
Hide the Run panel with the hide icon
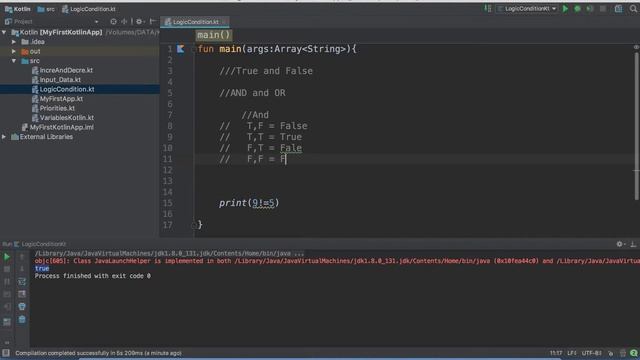click(633, 244)
